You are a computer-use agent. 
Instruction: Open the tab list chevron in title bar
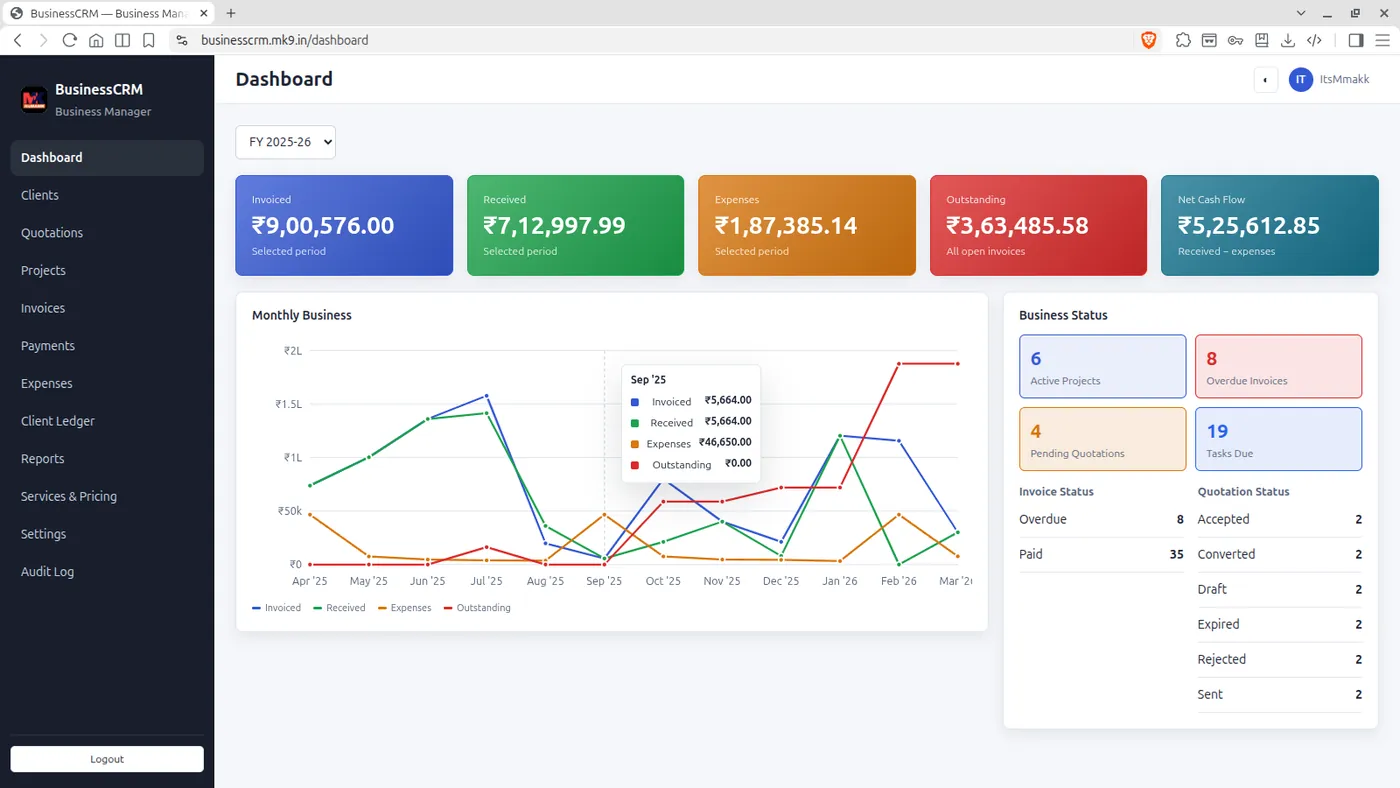tap(1301, 13)
